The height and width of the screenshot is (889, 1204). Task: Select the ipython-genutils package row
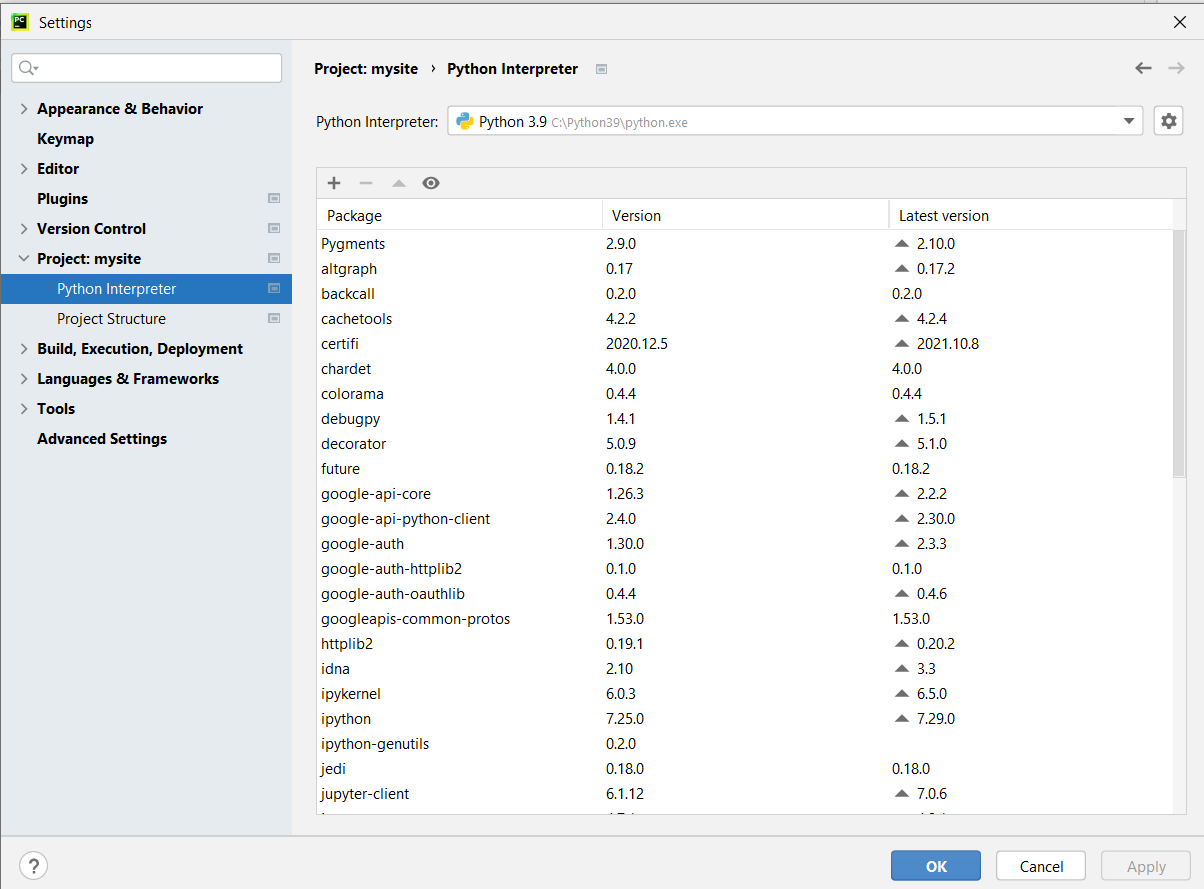pyautogui.click(x=745, y=744)
